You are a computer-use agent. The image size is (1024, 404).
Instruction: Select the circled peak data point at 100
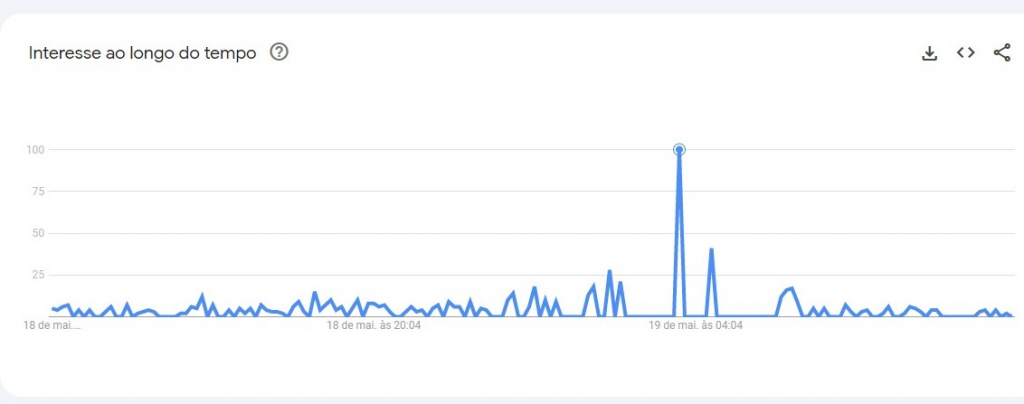pos(679,149)
